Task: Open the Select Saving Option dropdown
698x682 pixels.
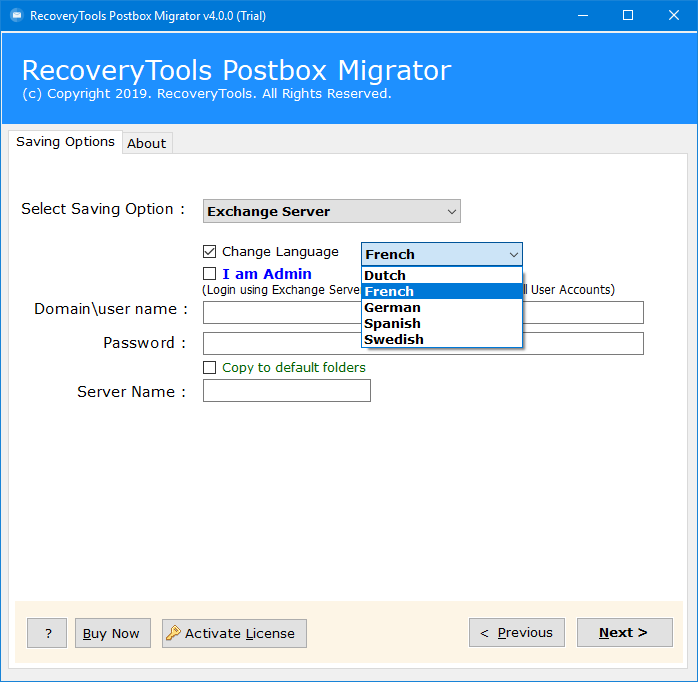Action: click(331, 211)
